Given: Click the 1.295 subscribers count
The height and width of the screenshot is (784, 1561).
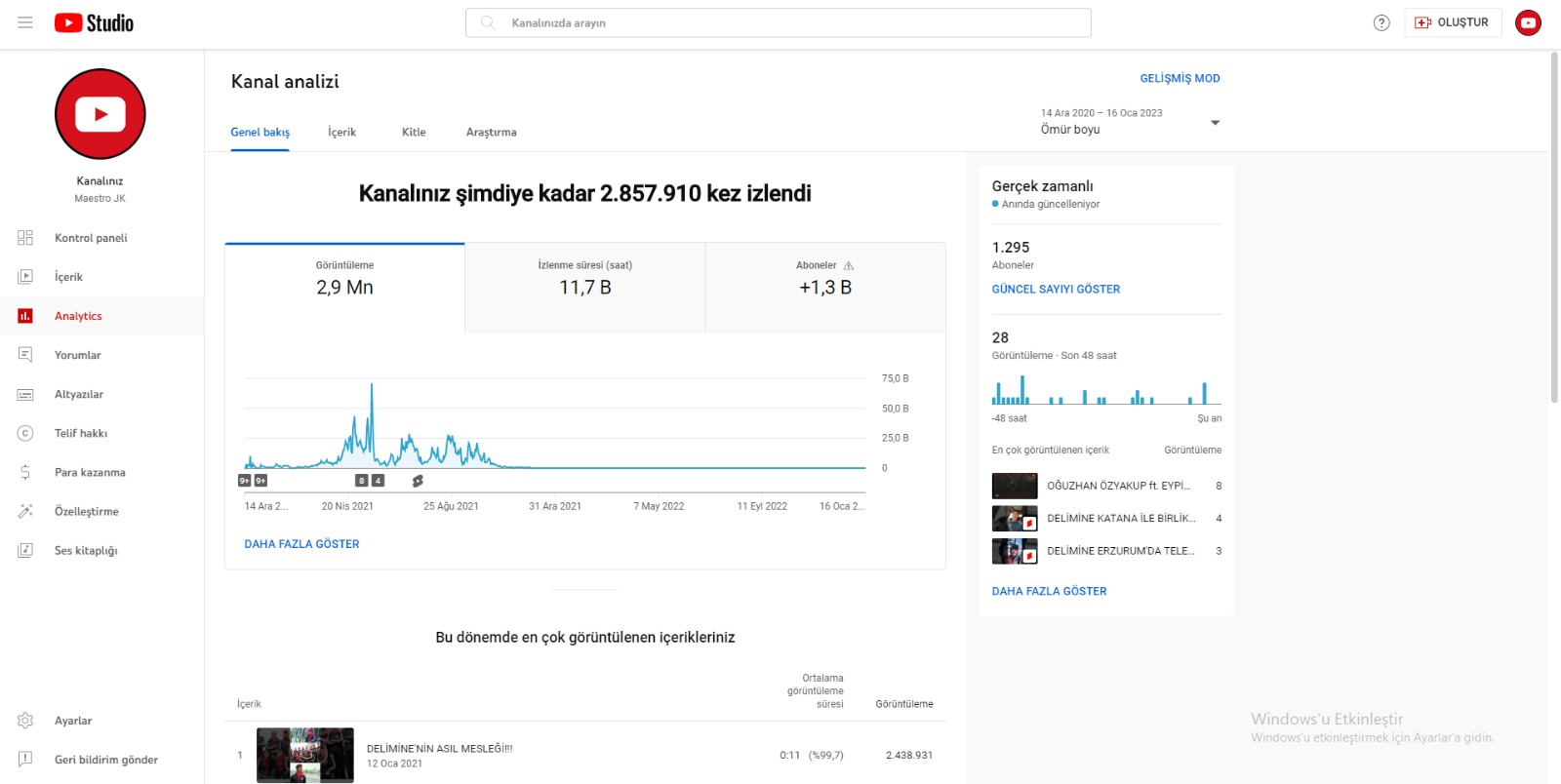Looking at the screenshot, I should [x=1011, y=248].
